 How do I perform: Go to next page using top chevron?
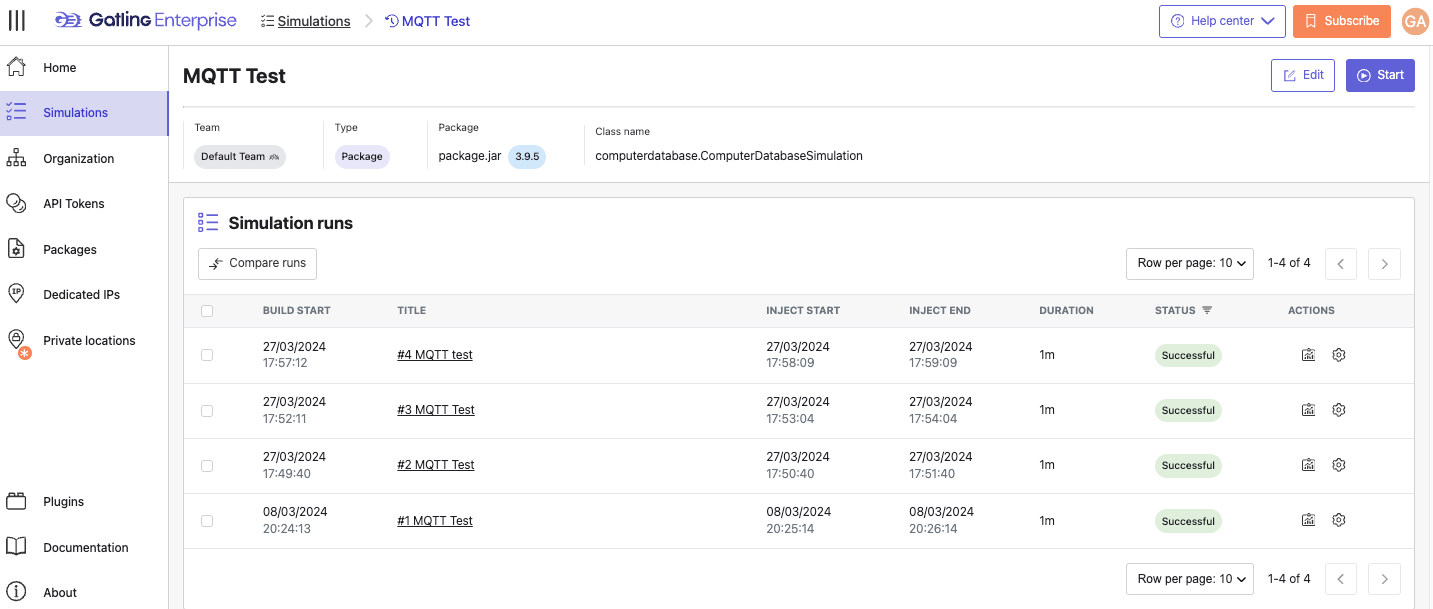[x=1384, y=264]
